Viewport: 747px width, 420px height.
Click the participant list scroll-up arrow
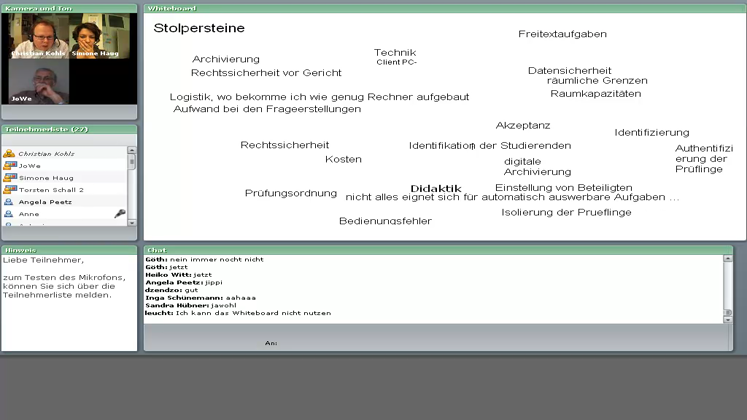[x=132, y=150]
